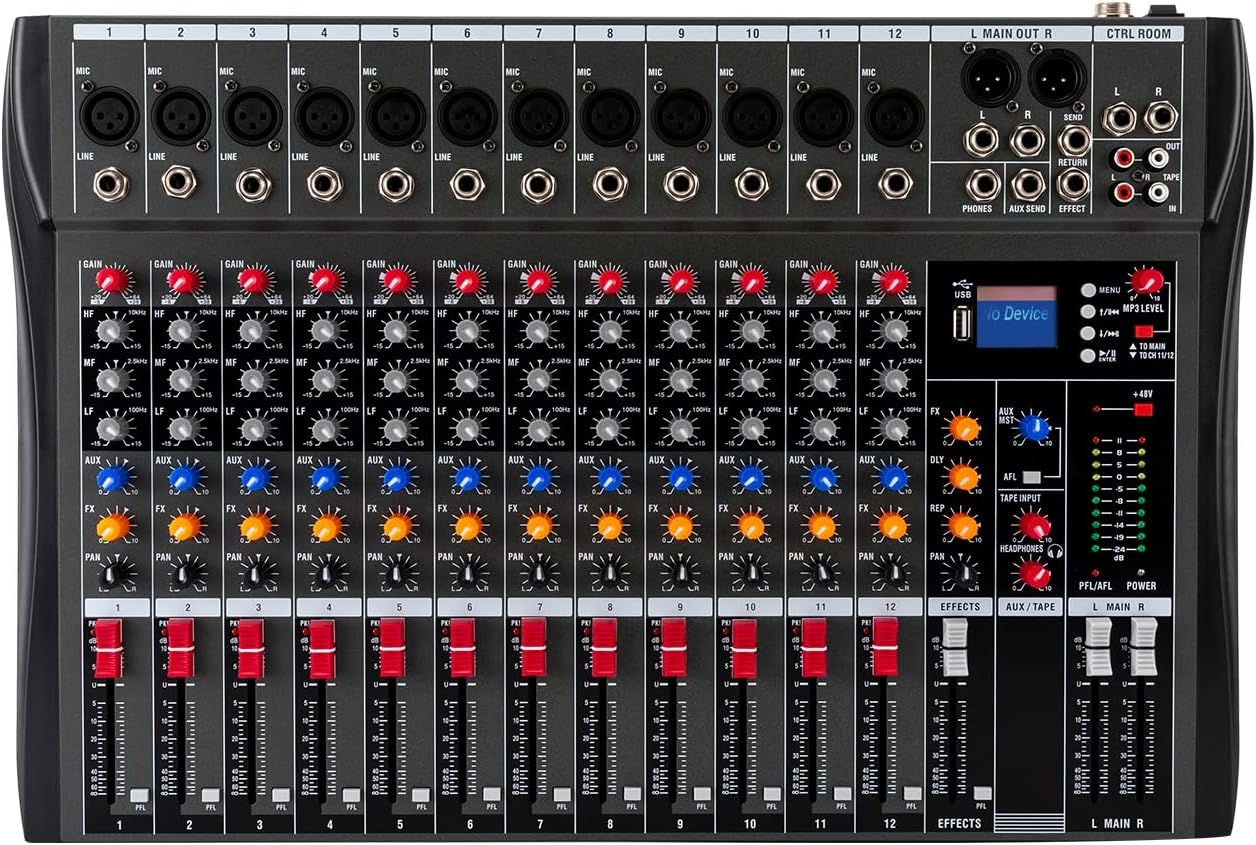Screen dimensions: 1256x845
Task: Flip the TO MAIN / TO CH 11/12 switch
Action: (x=1144, y=329)
